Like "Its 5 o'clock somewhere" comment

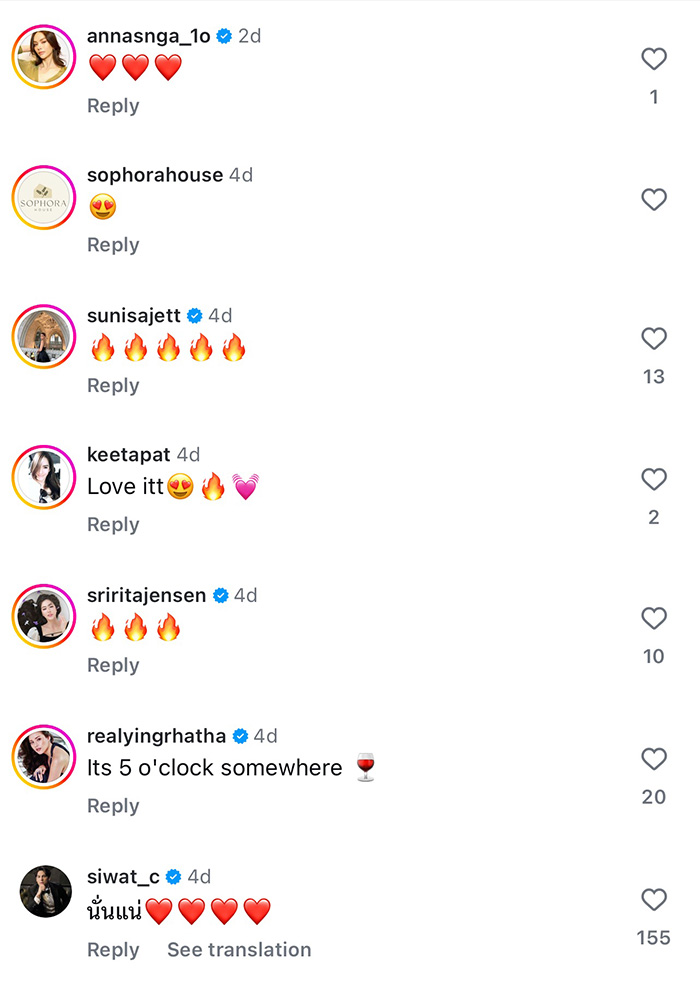click(x=654, y=759)
